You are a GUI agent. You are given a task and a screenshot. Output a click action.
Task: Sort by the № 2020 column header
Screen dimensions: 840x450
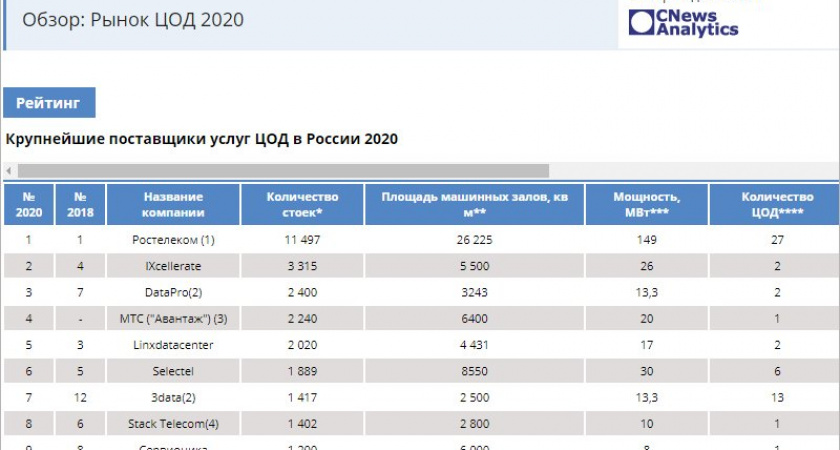coord(29,205)
